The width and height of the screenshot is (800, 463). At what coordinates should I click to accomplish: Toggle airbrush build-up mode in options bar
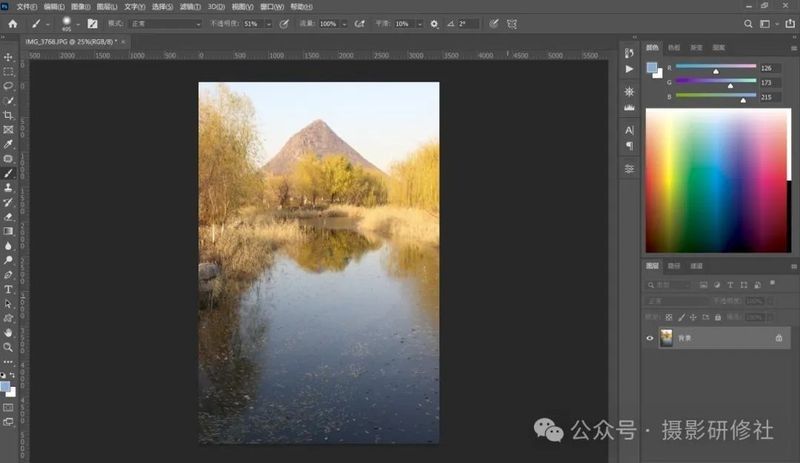pos(360,24)
